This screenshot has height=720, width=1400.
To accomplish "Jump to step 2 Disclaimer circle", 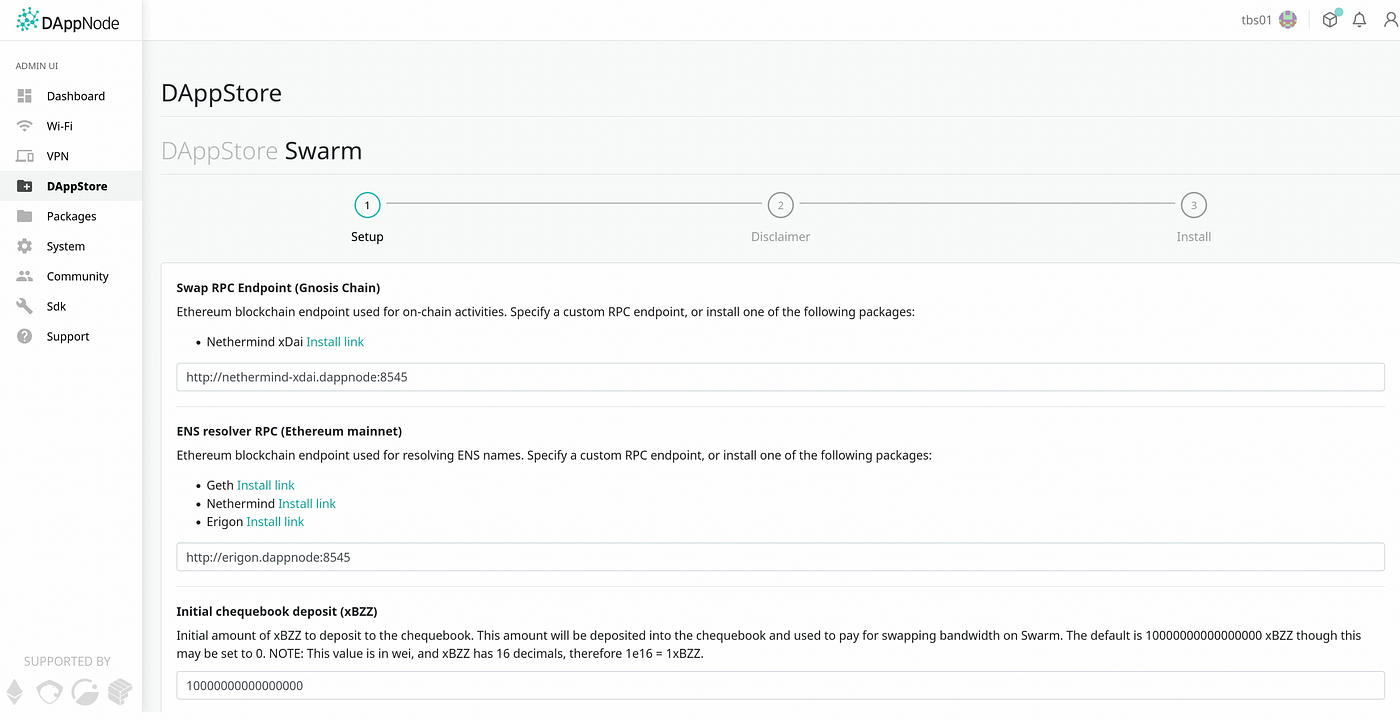I will tap(780, 205).
